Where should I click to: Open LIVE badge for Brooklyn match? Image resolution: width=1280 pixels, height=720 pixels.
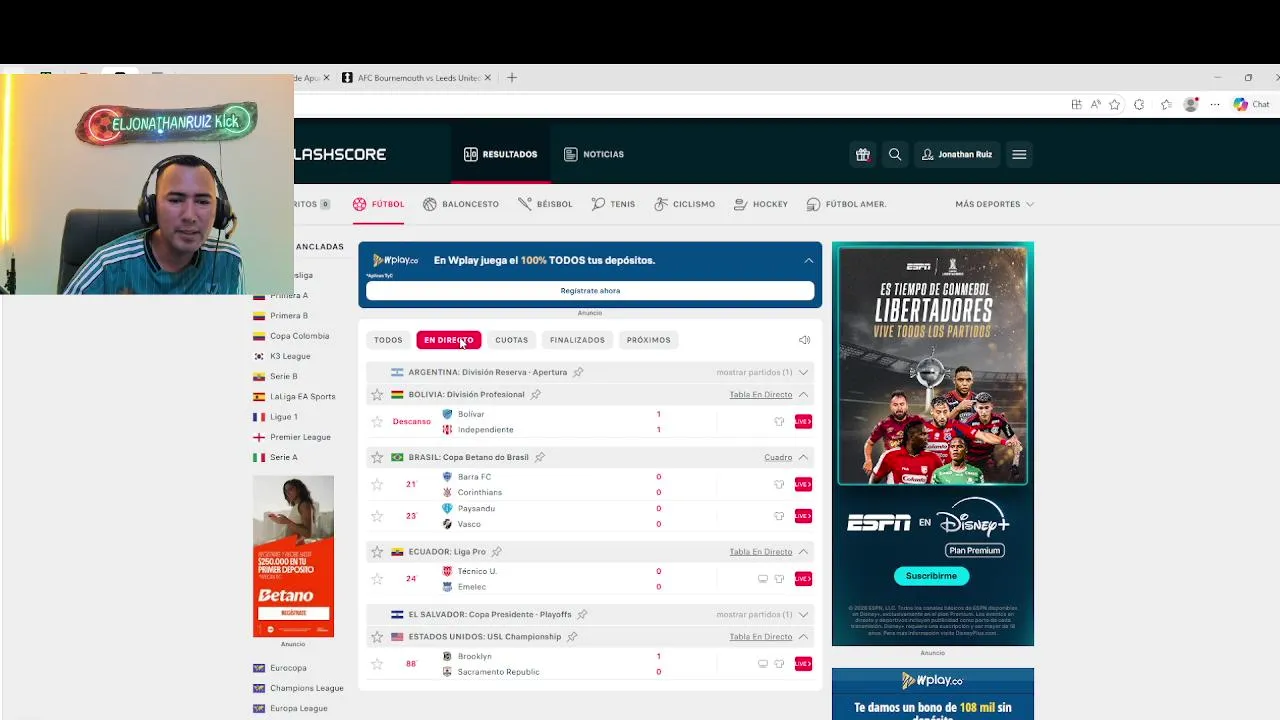[x=803, y=664]
